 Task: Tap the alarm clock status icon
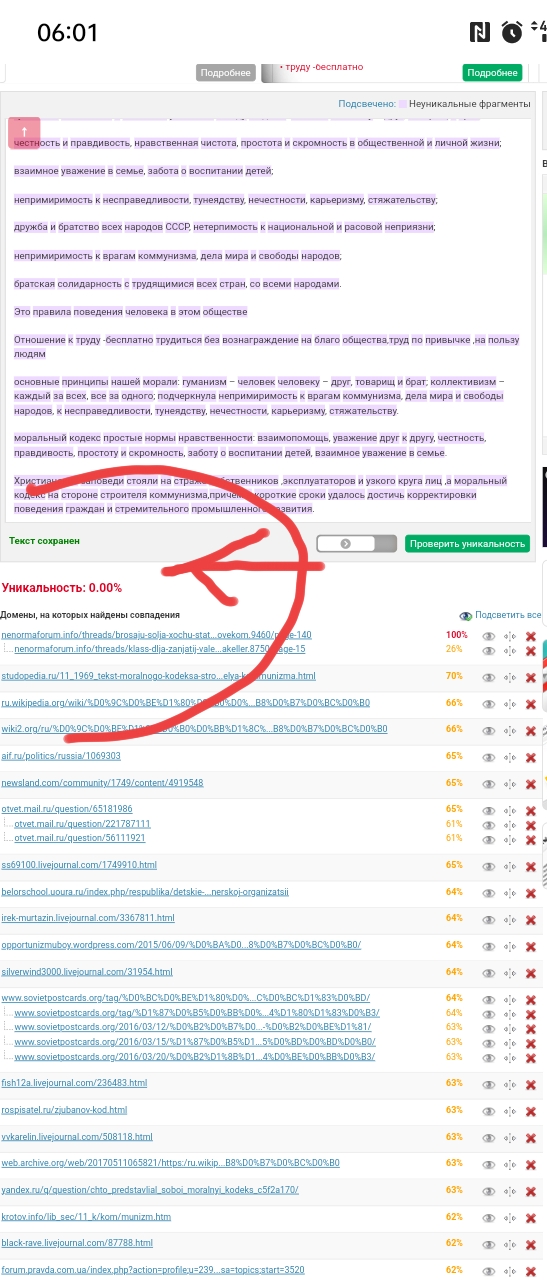512,32
